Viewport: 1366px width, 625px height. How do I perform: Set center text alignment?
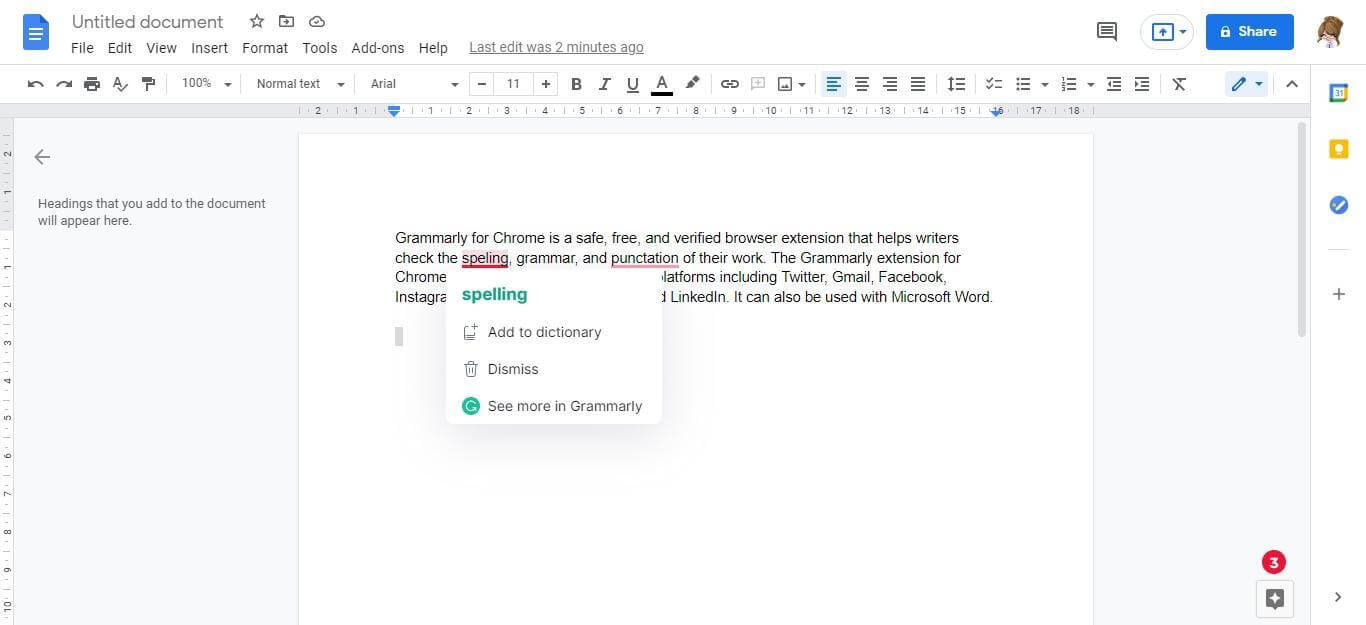click(862, 84)
